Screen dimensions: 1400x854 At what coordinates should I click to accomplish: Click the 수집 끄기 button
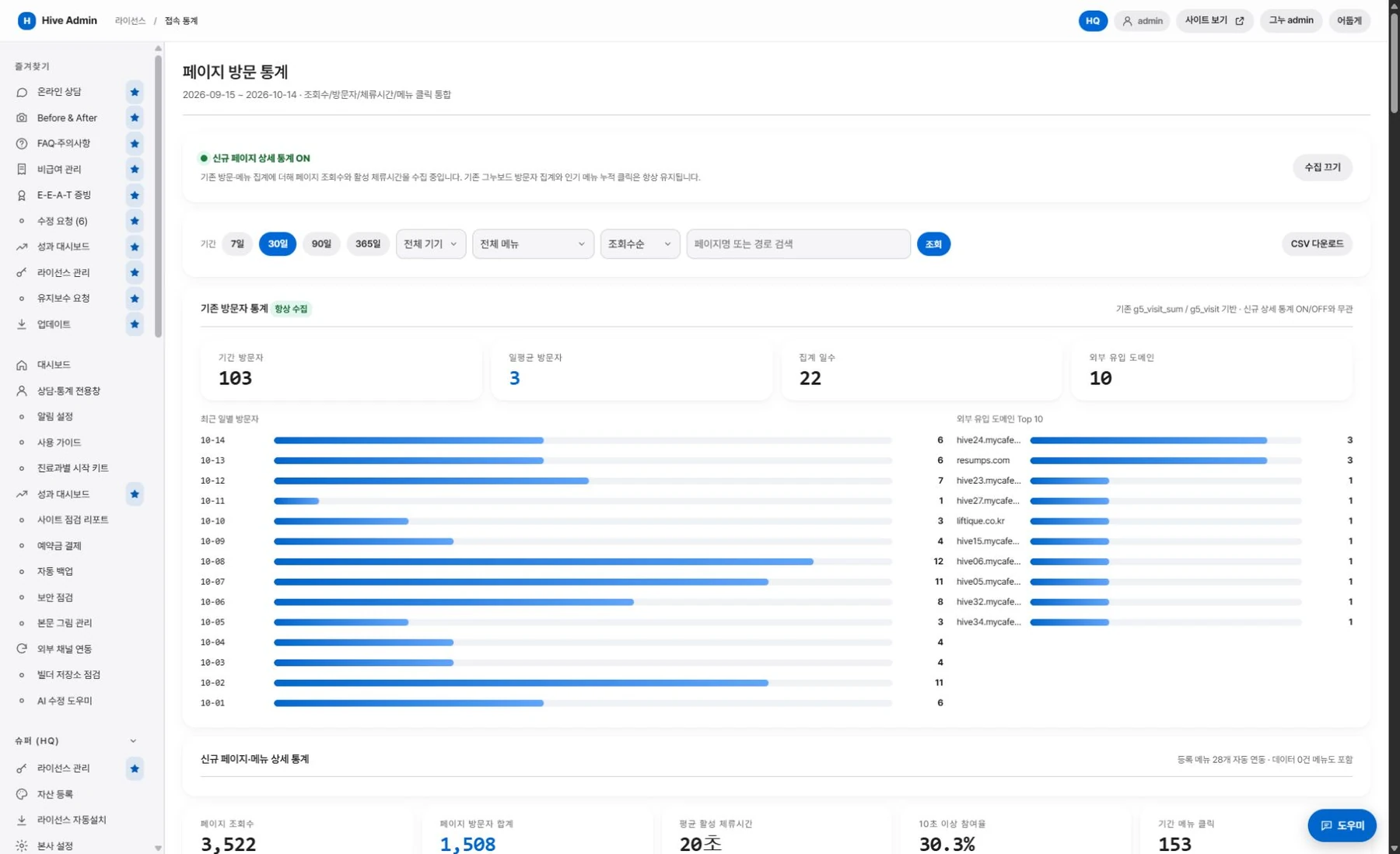(1322, 167)
